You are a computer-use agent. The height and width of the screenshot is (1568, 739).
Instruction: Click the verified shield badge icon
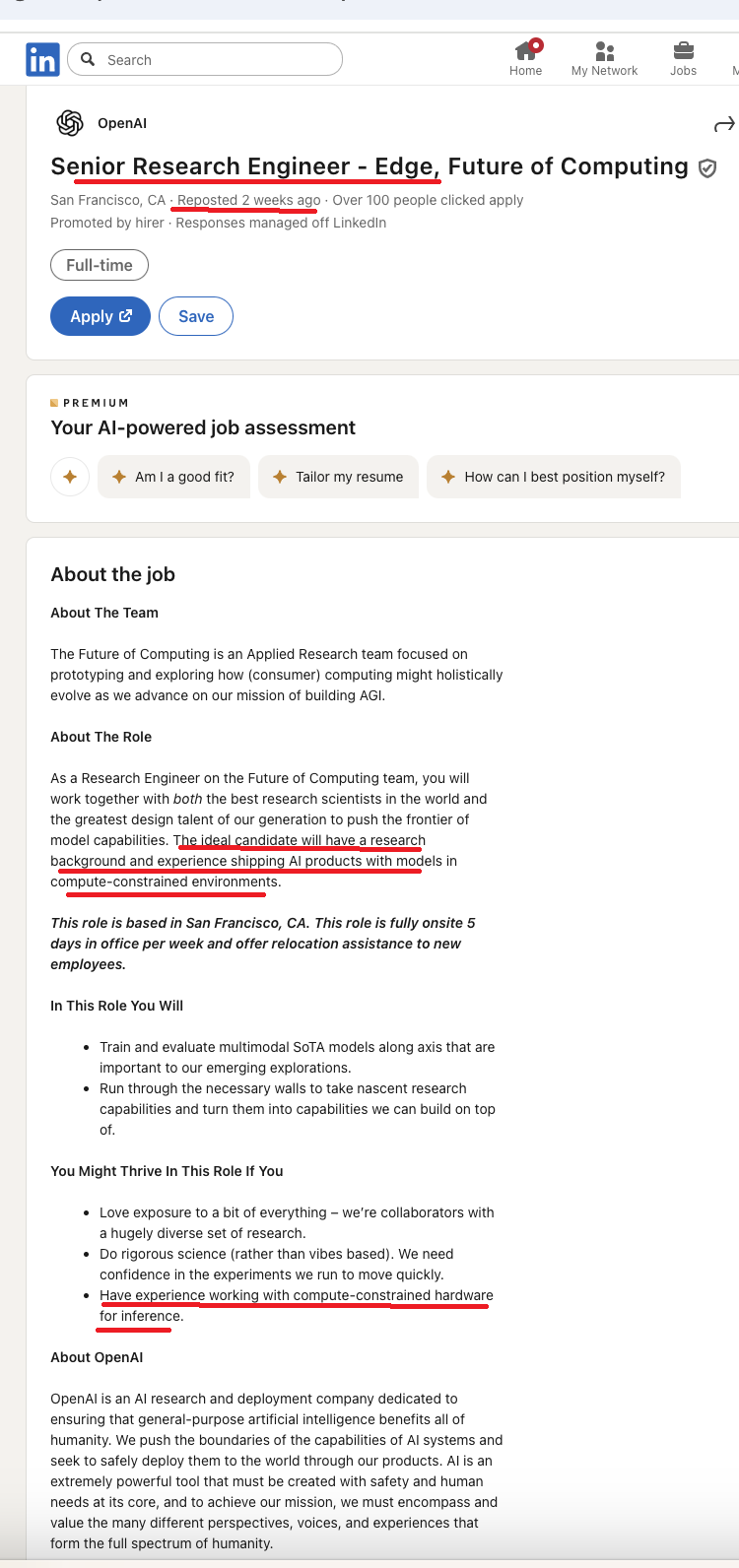tap(707, 168)
